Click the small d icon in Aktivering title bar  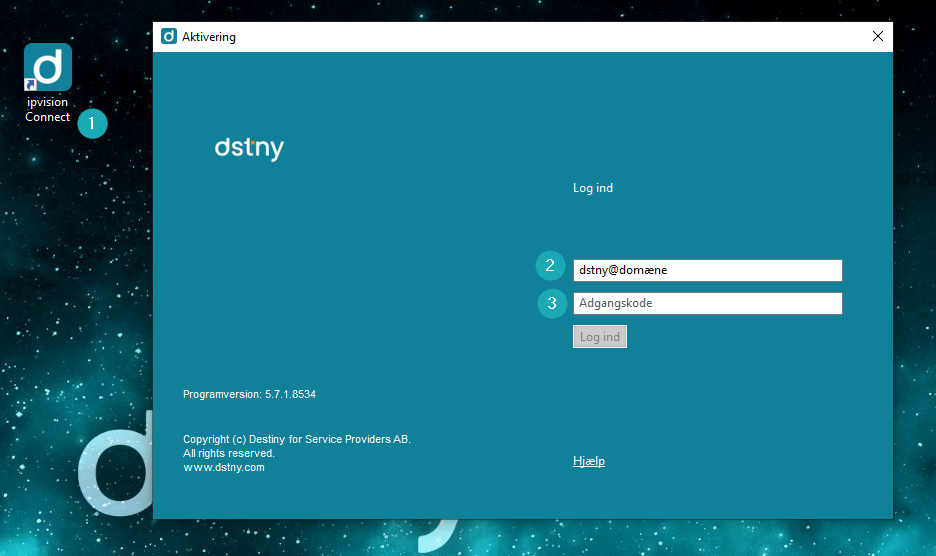169,36
